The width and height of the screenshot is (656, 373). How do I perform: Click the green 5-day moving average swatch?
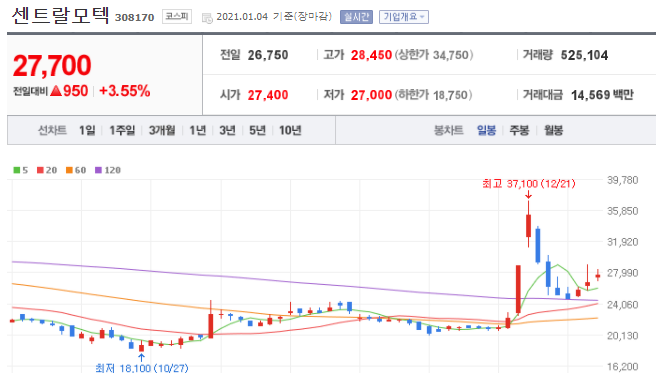[x=17, y=170]
